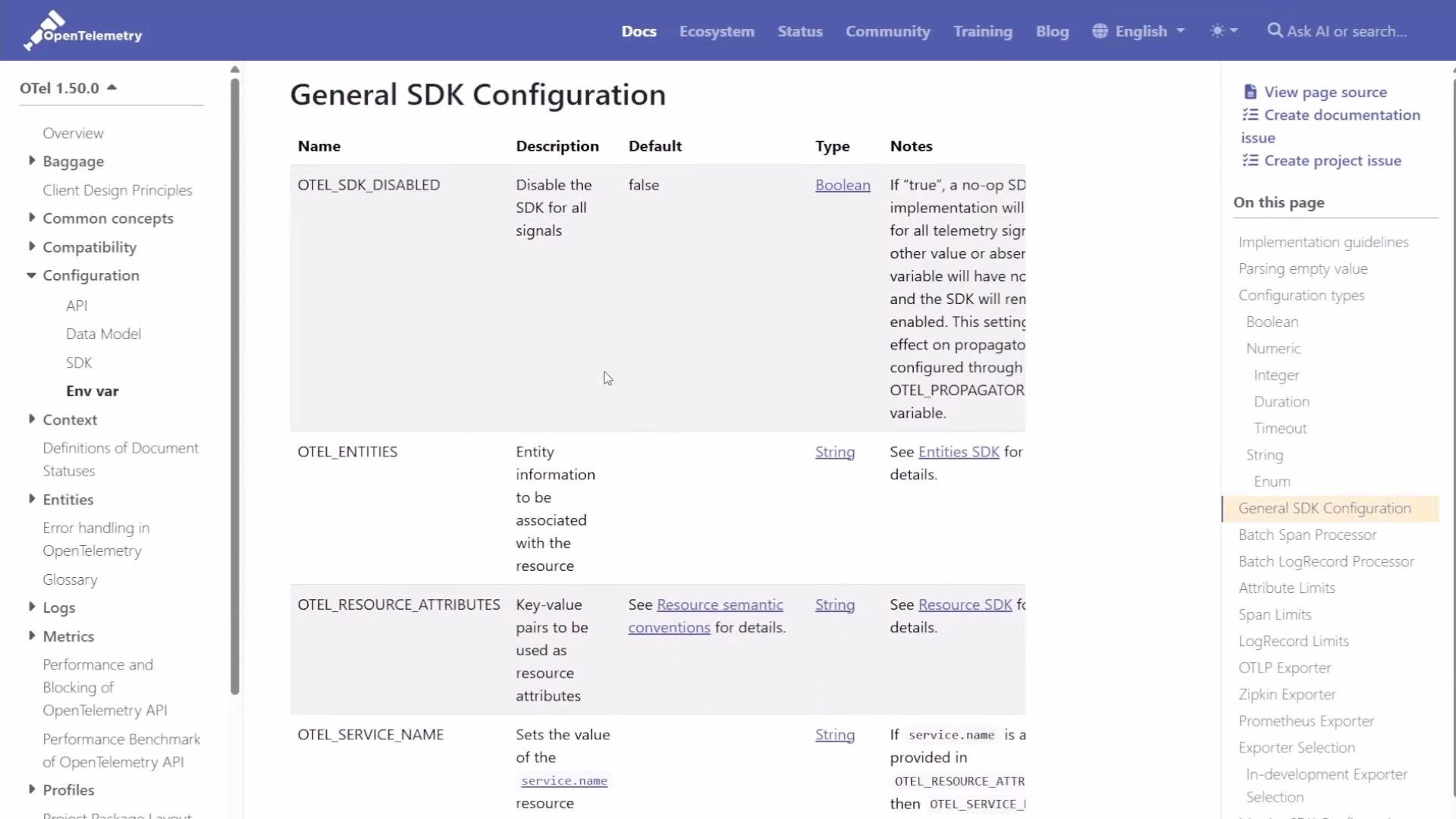1456x819 pixels.
Task: Expand the Profiles section arrow
Action: tap(31, 789)
